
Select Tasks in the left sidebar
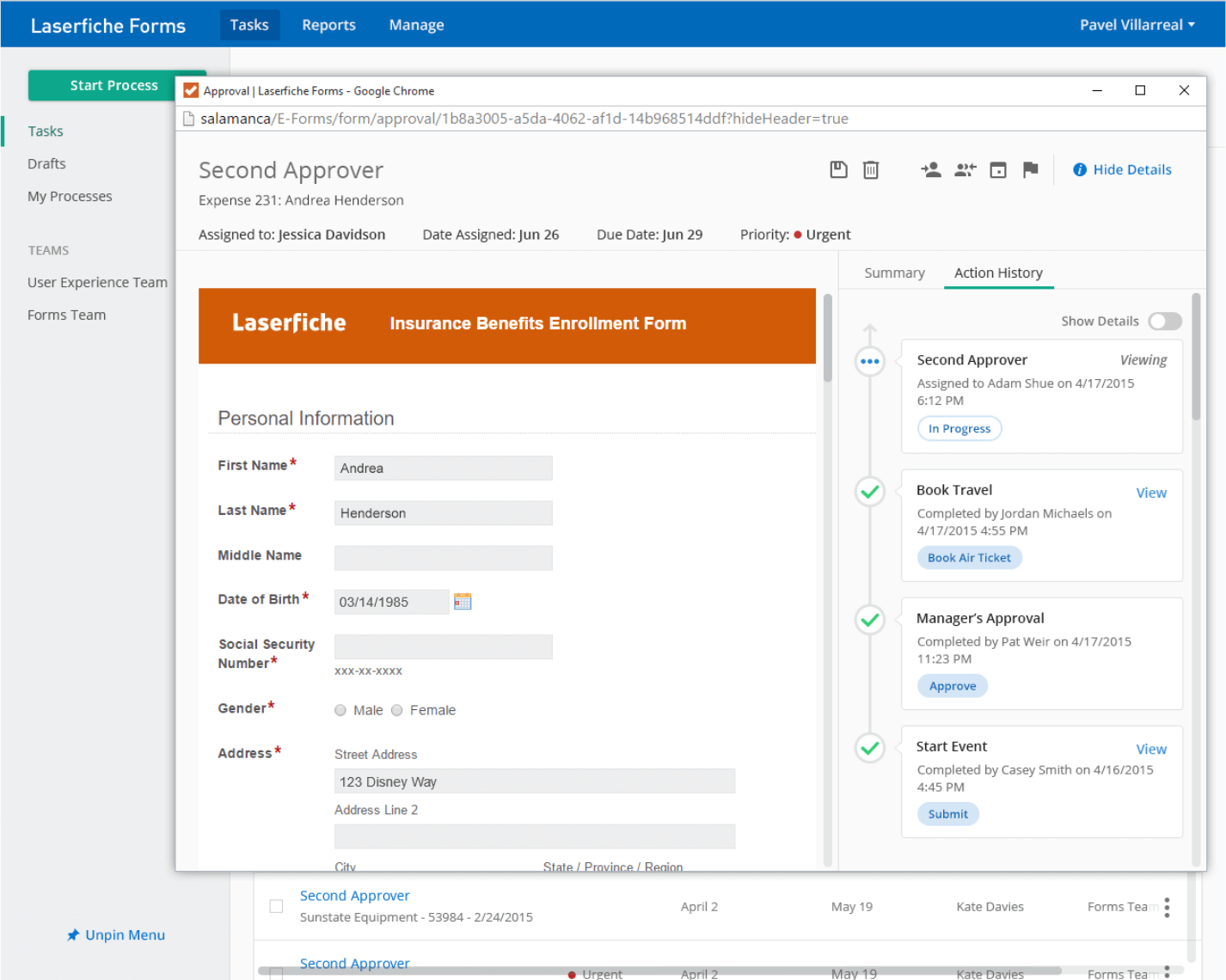click(x=46, y=132)
